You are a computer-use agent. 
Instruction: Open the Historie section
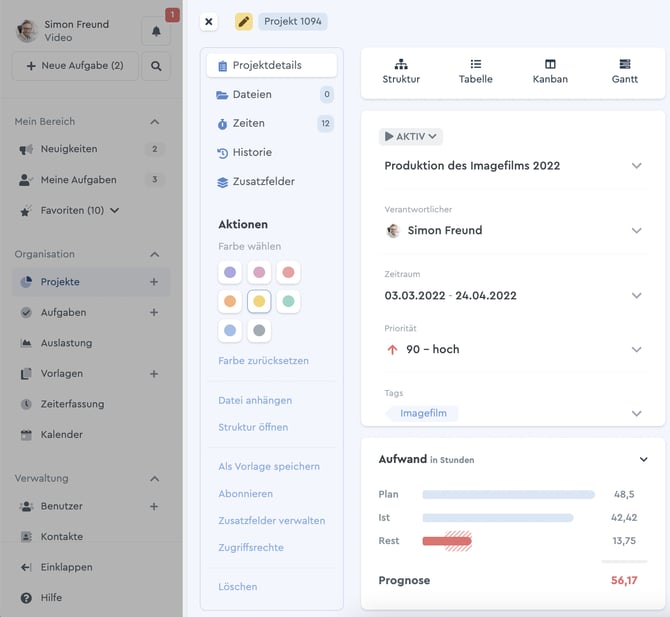(271, 153)
